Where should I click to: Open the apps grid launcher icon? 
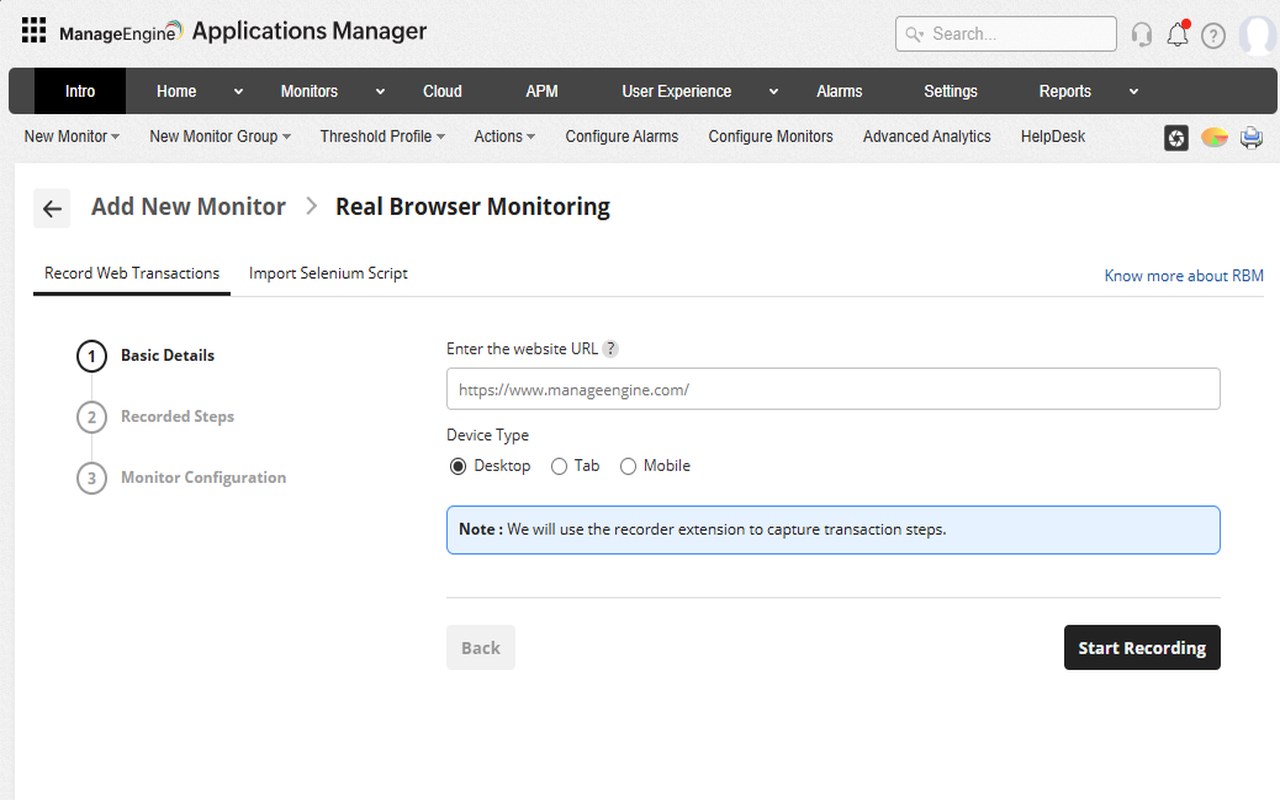click(34, 31)
